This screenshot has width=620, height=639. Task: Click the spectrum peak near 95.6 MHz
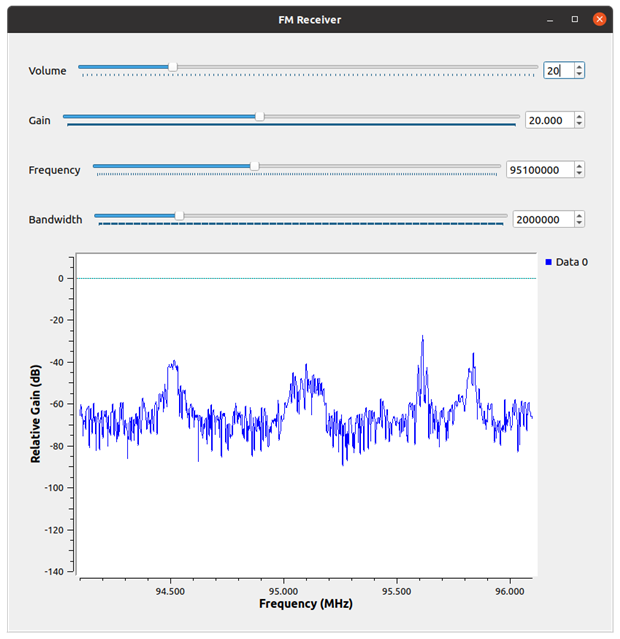click(422, 340)
